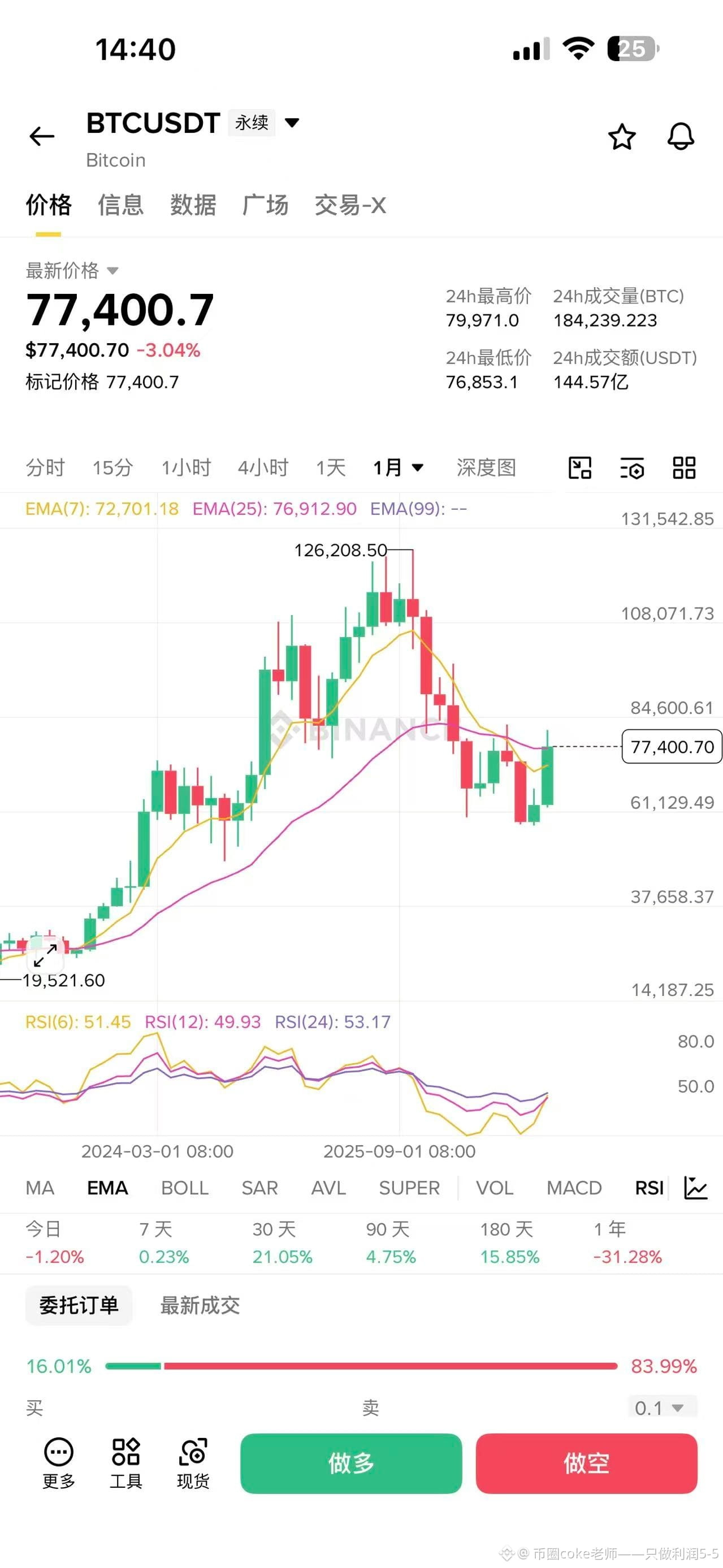The height and width of the screenshot is (1568, 723).
Task: Enable the BOLL indicator
Action: (x=185, y=1188)
